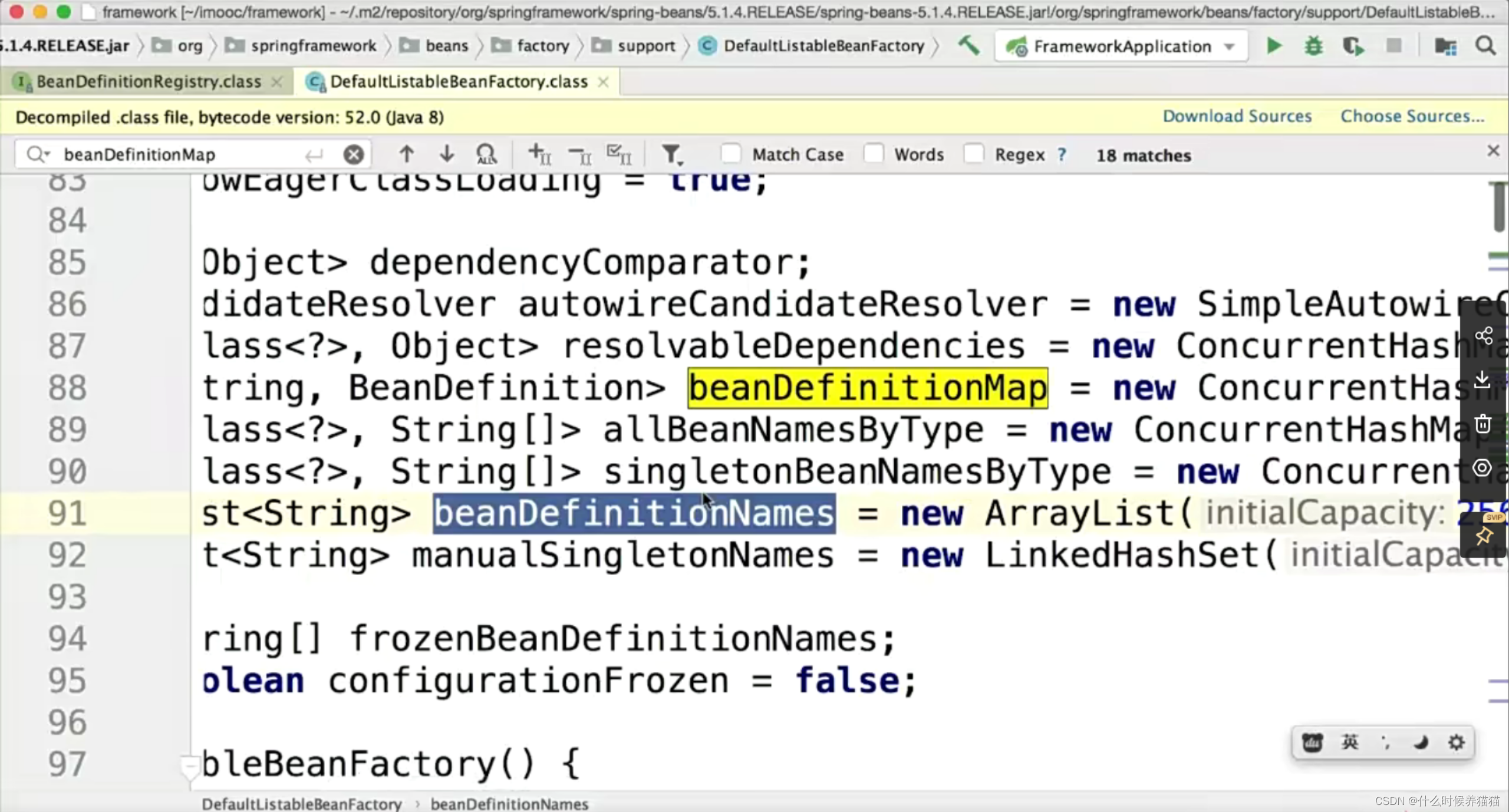Jump to next search occurrence
Image resolution: width=1509 pixels, height=812 pixels.
point(447,154)
